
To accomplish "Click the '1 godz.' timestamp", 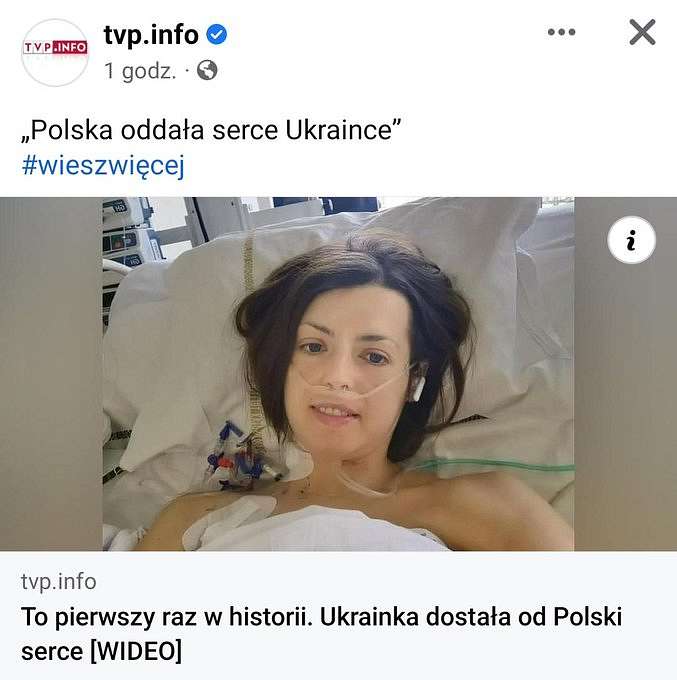I will (140, 71).
